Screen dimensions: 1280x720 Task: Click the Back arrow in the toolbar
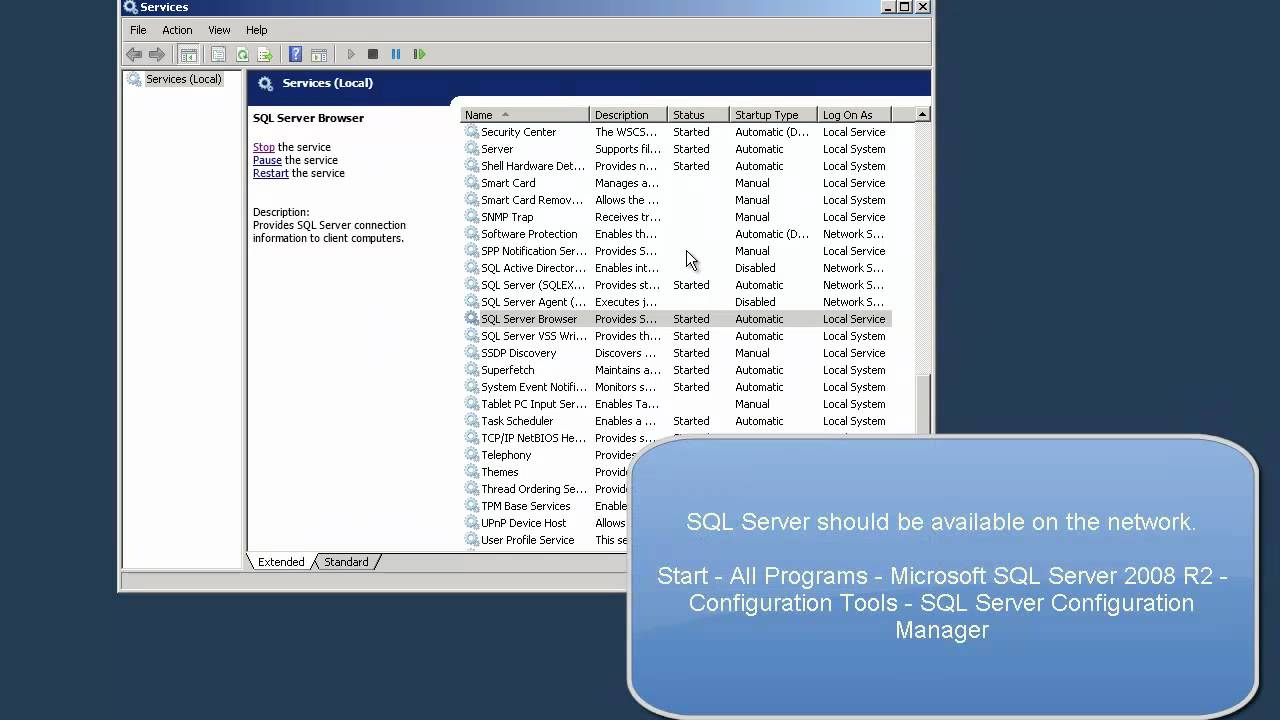click(134, 54)
